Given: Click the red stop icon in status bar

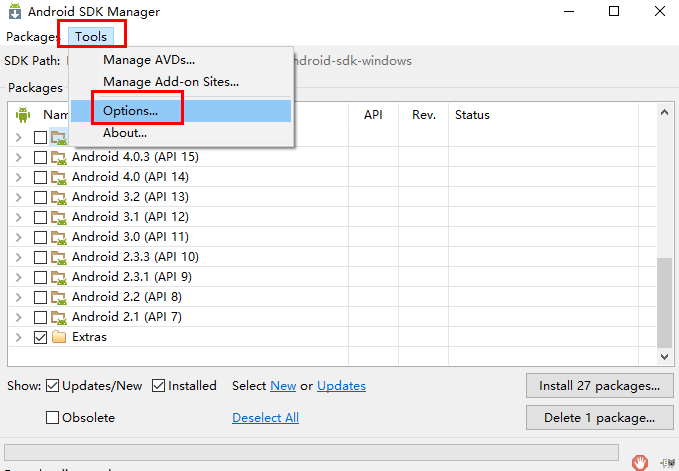Looking at the screenshot, I should point(640,462).
